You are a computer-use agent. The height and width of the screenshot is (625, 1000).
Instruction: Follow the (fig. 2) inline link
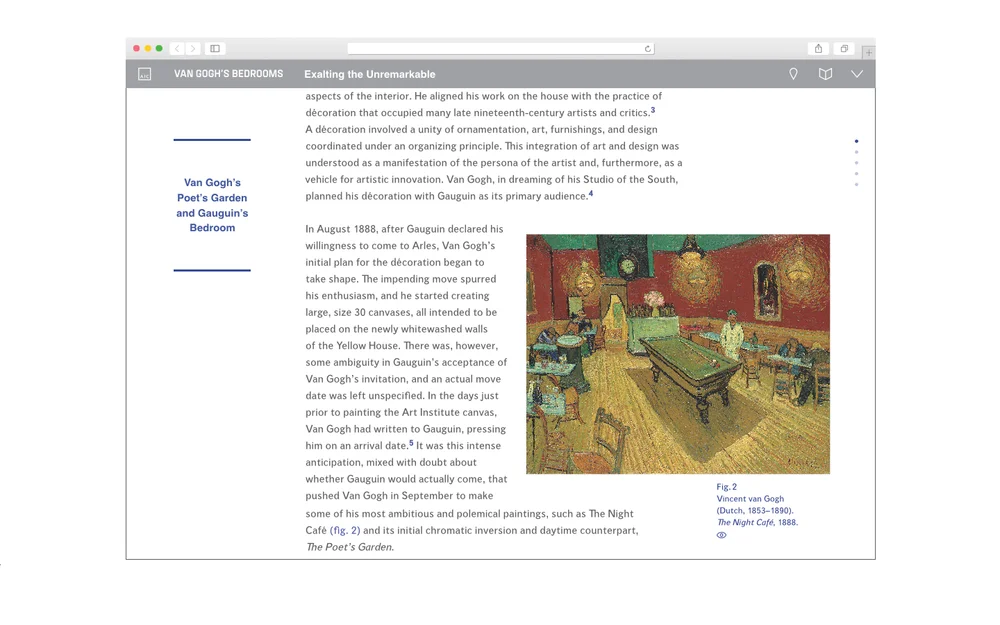pos(345,530)
